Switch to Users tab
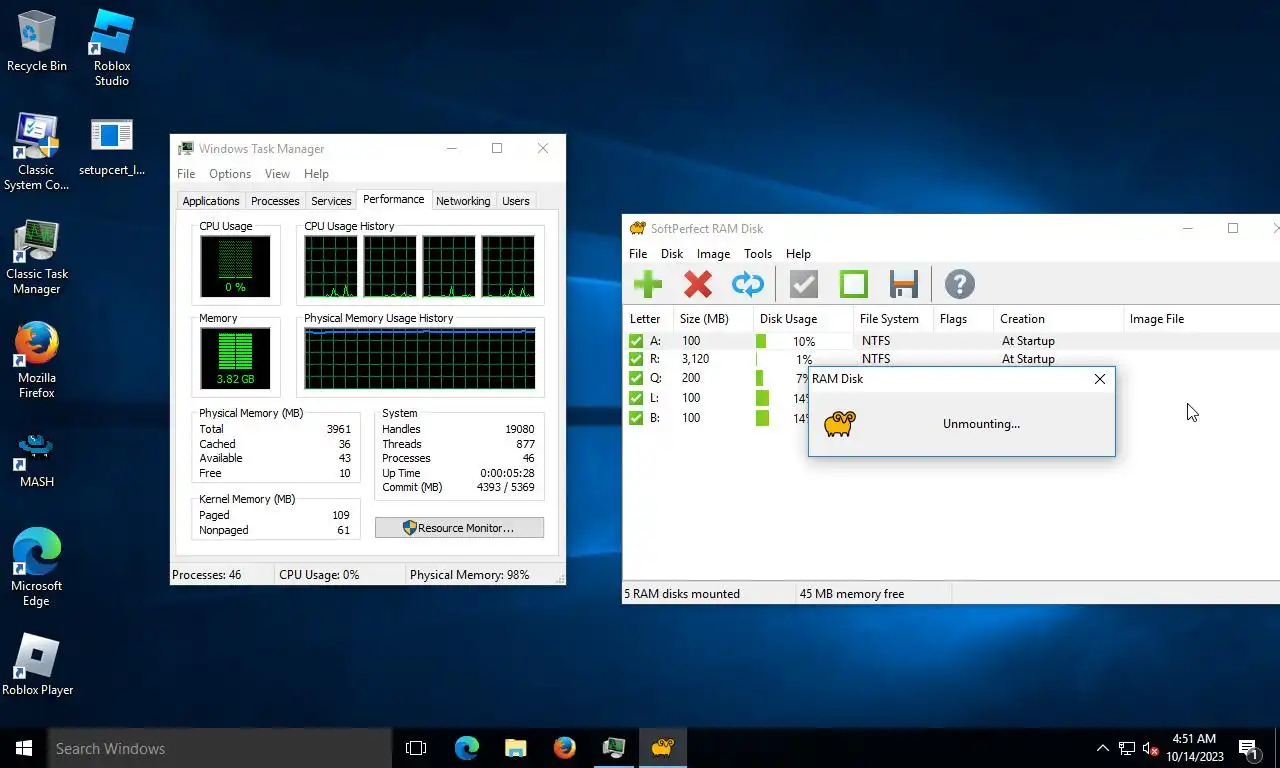This screenshot has width=1280, height=768. point(516,201)
